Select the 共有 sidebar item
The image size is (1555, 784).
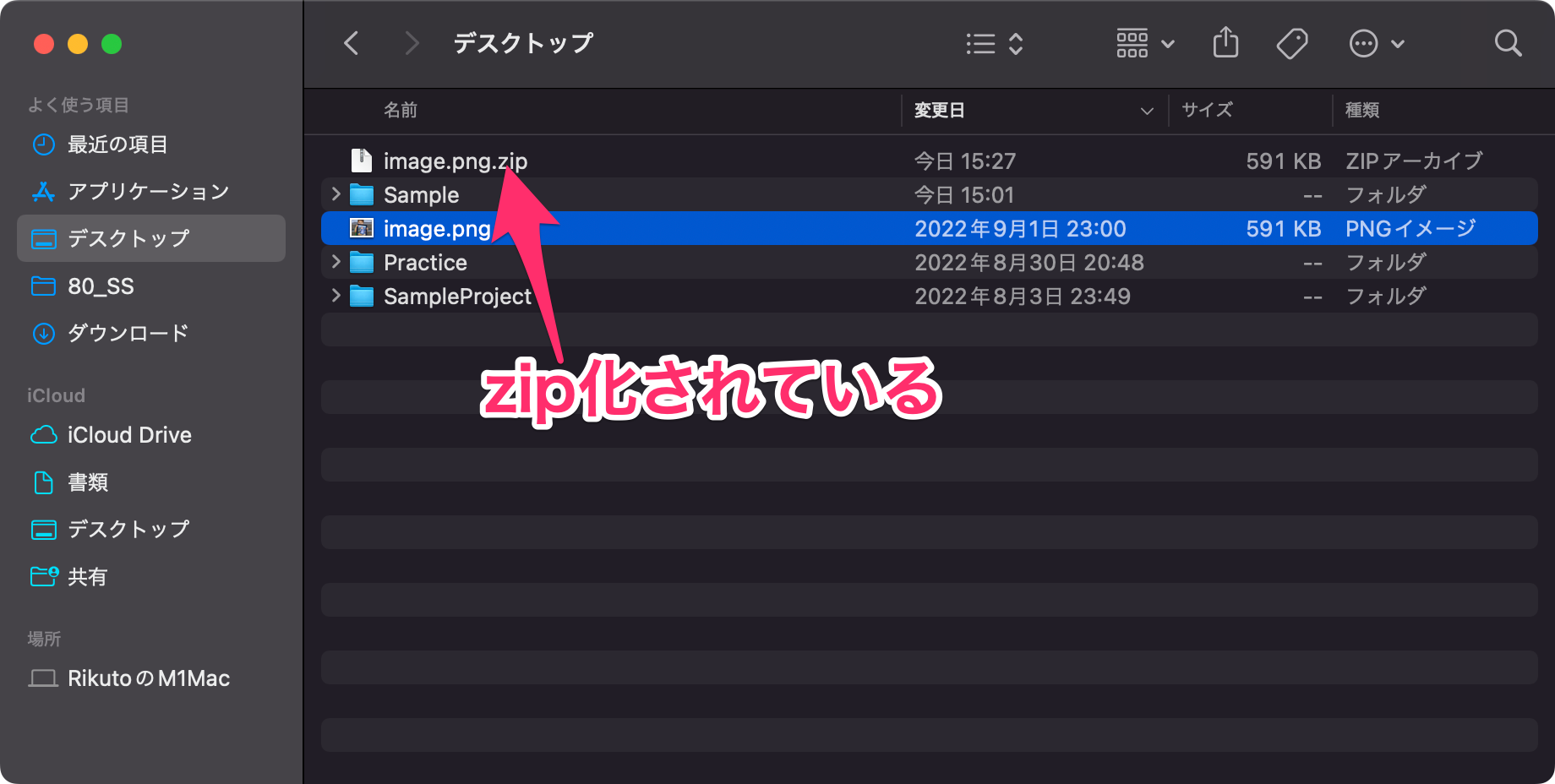pyautogui.click(x=87, y=577)
